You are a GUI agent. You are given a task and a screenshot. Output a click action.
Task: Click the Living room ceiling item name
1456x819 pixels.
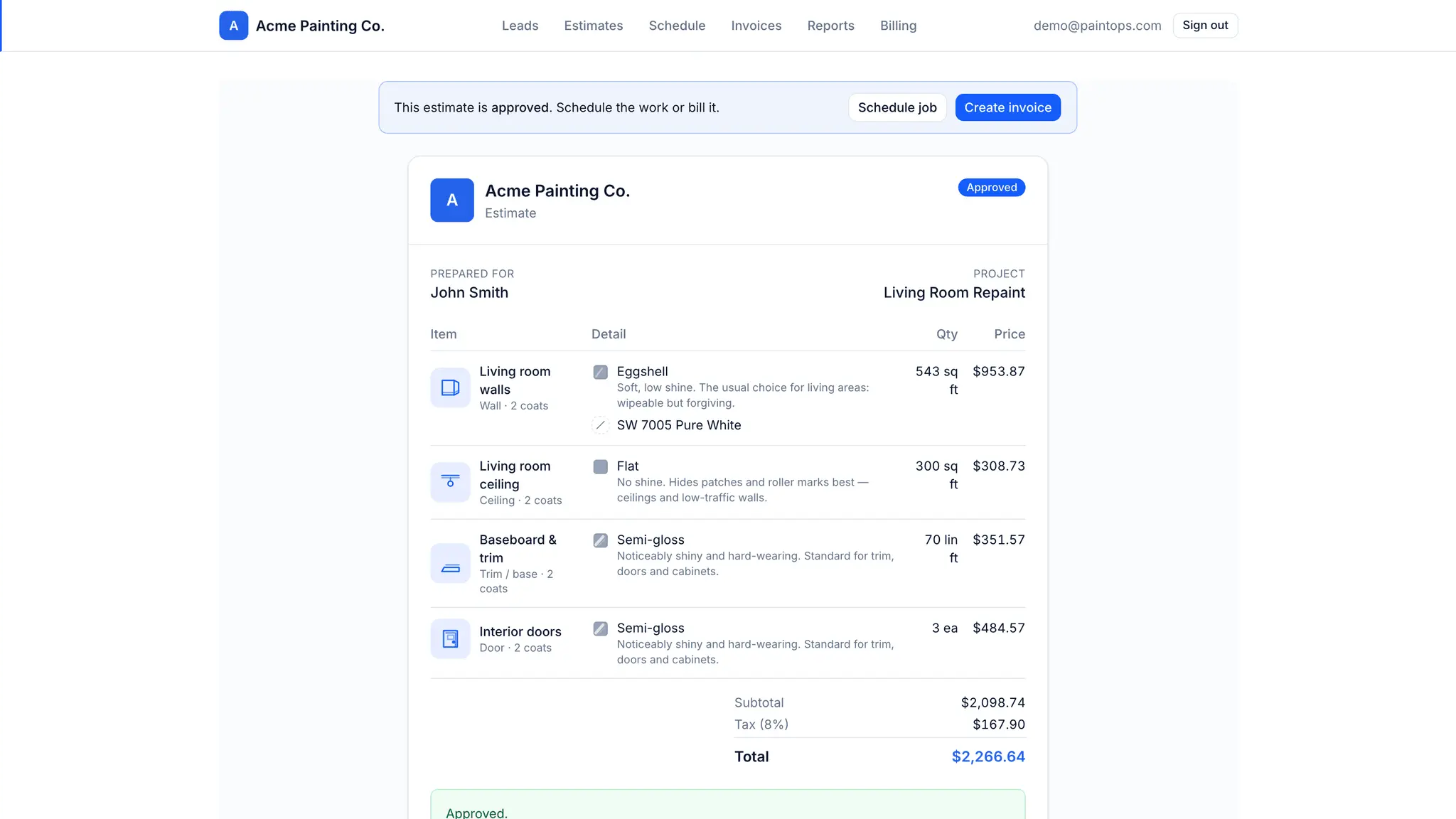pyautogui.click(x=515, y=475)
